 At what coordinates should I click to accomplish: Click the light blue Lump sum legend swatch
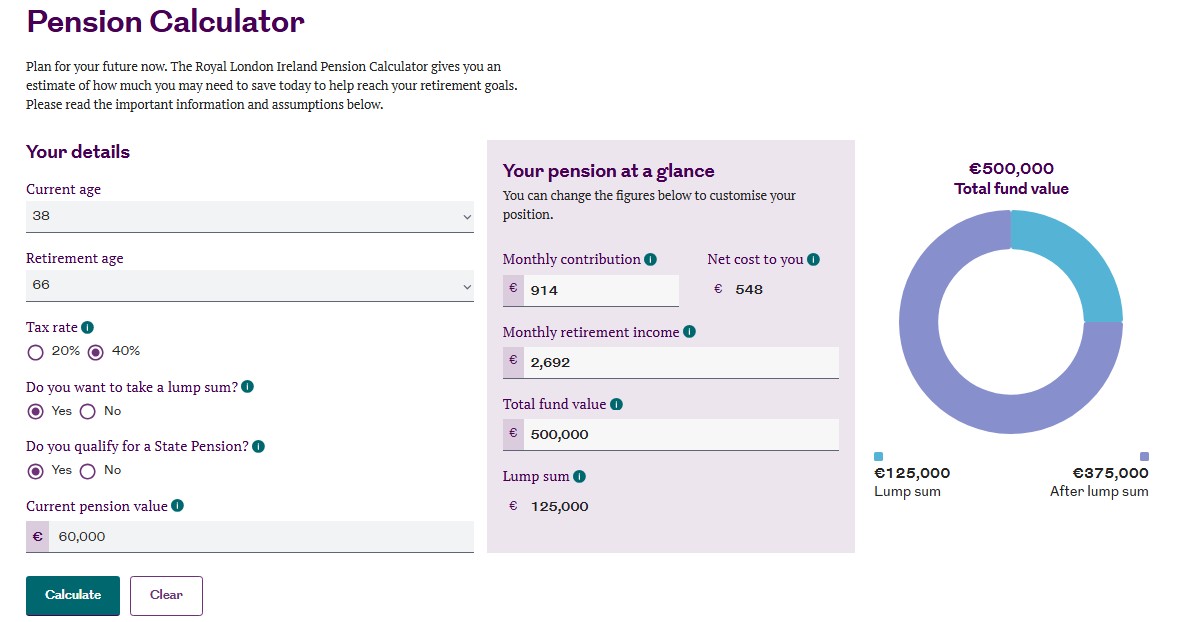click(x=878, y=457)
